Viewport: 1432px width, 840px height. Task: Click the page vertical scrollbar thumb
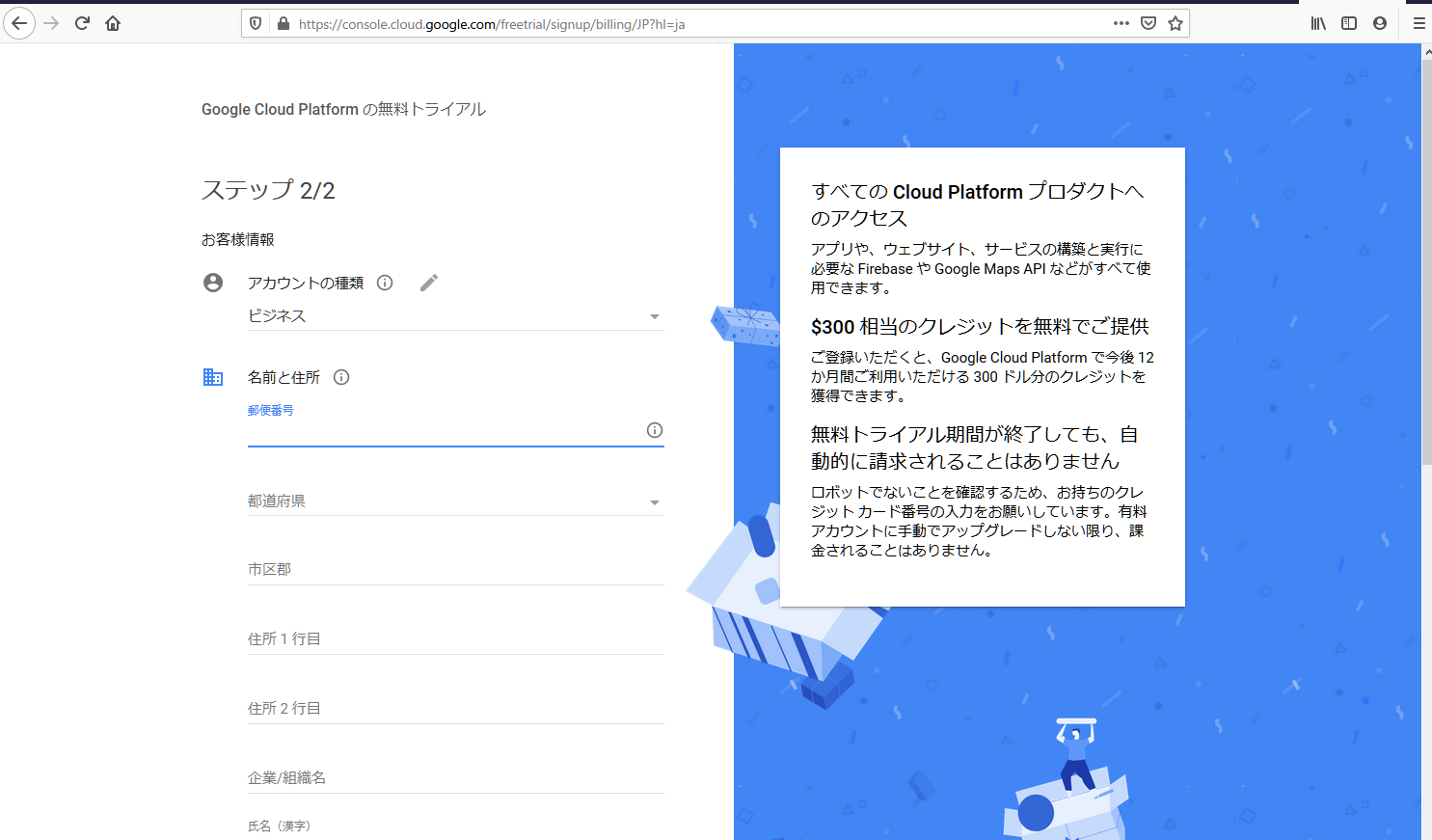[x=1426, y=260]
